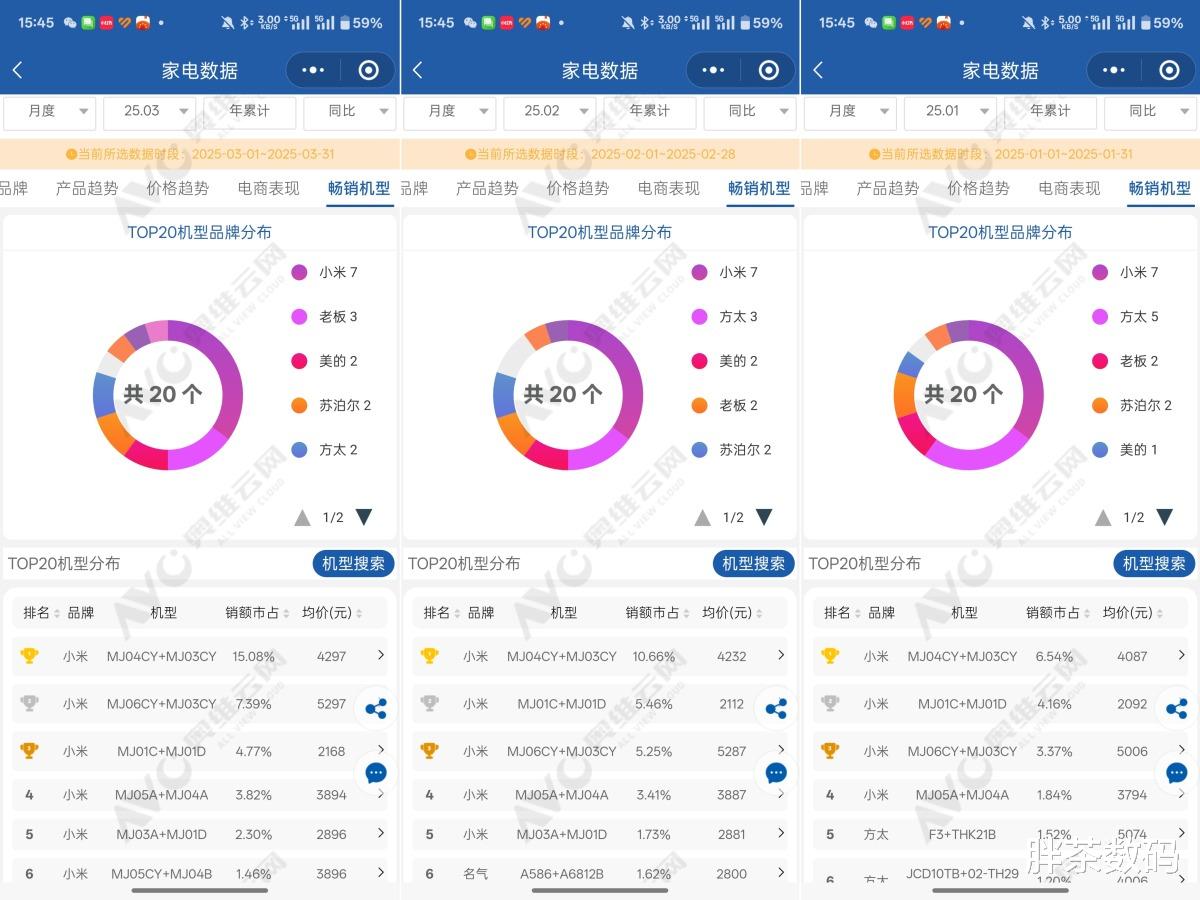Switch to 电商表现 tab in the 25.02 screen

(669, 188)
